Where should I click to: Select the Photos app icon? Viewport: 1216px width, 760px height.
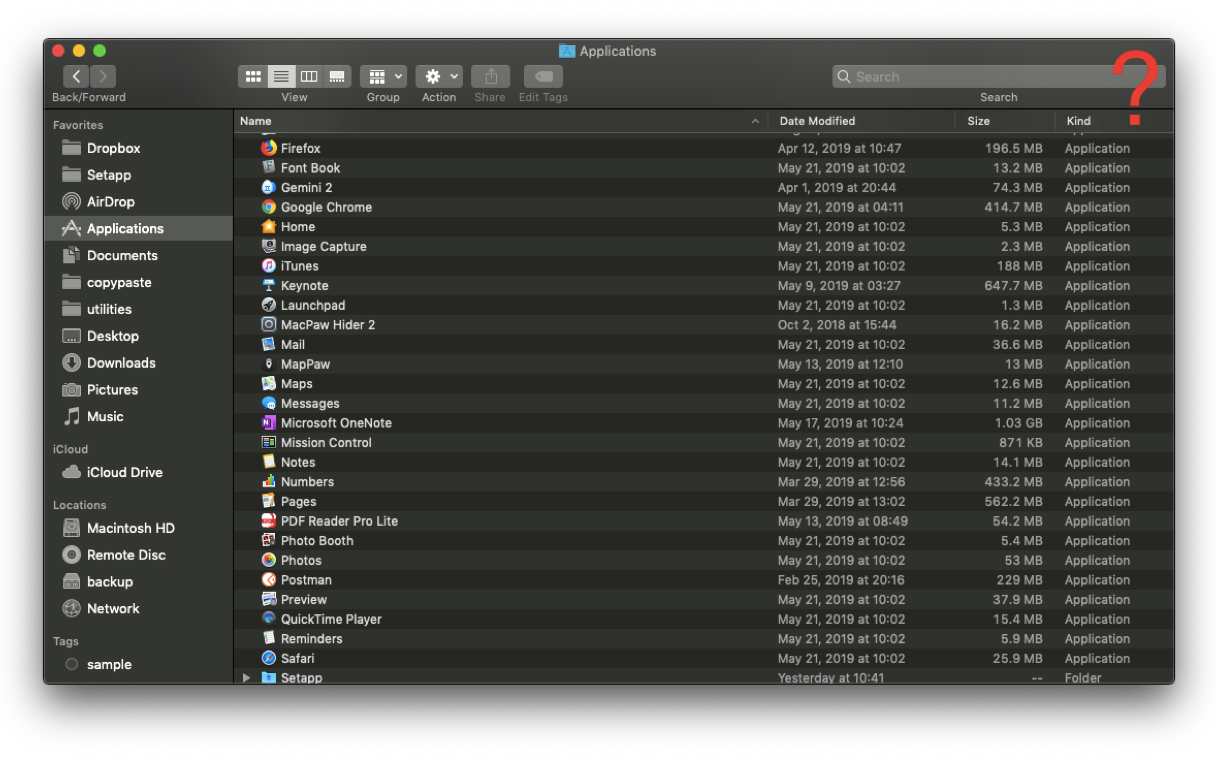tap(269, 560)
